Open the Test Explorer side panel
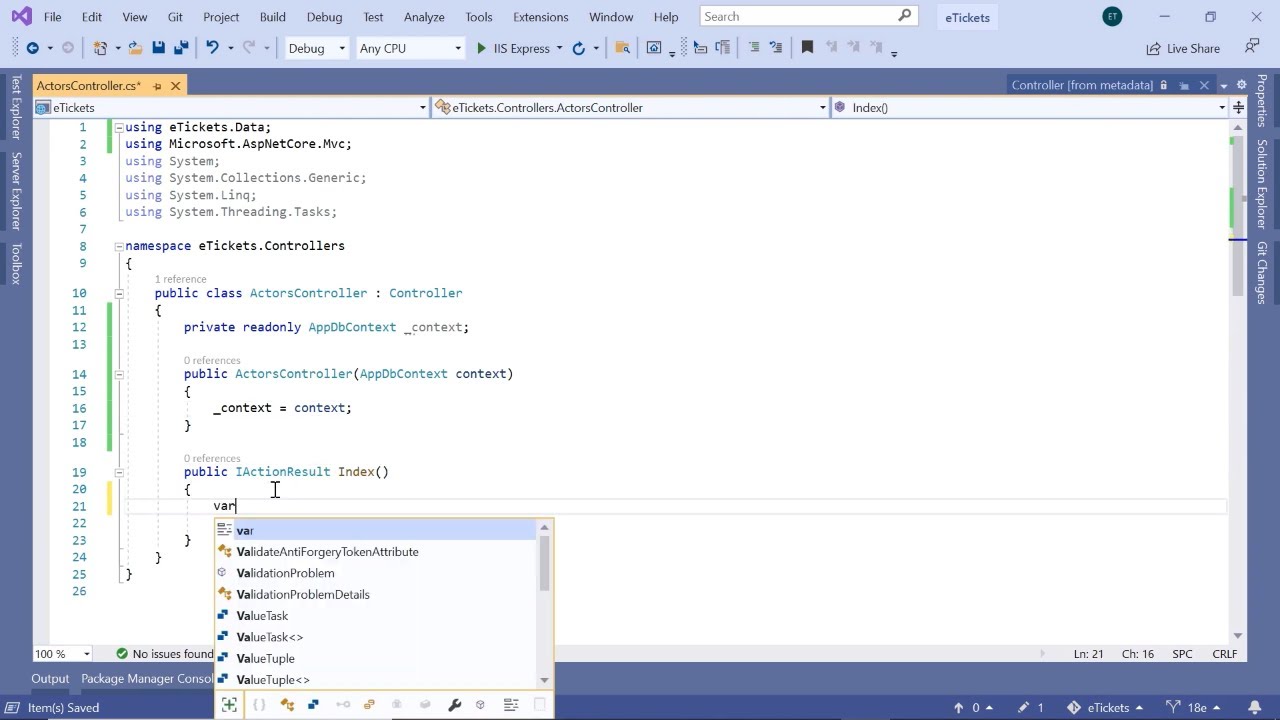 15,106
